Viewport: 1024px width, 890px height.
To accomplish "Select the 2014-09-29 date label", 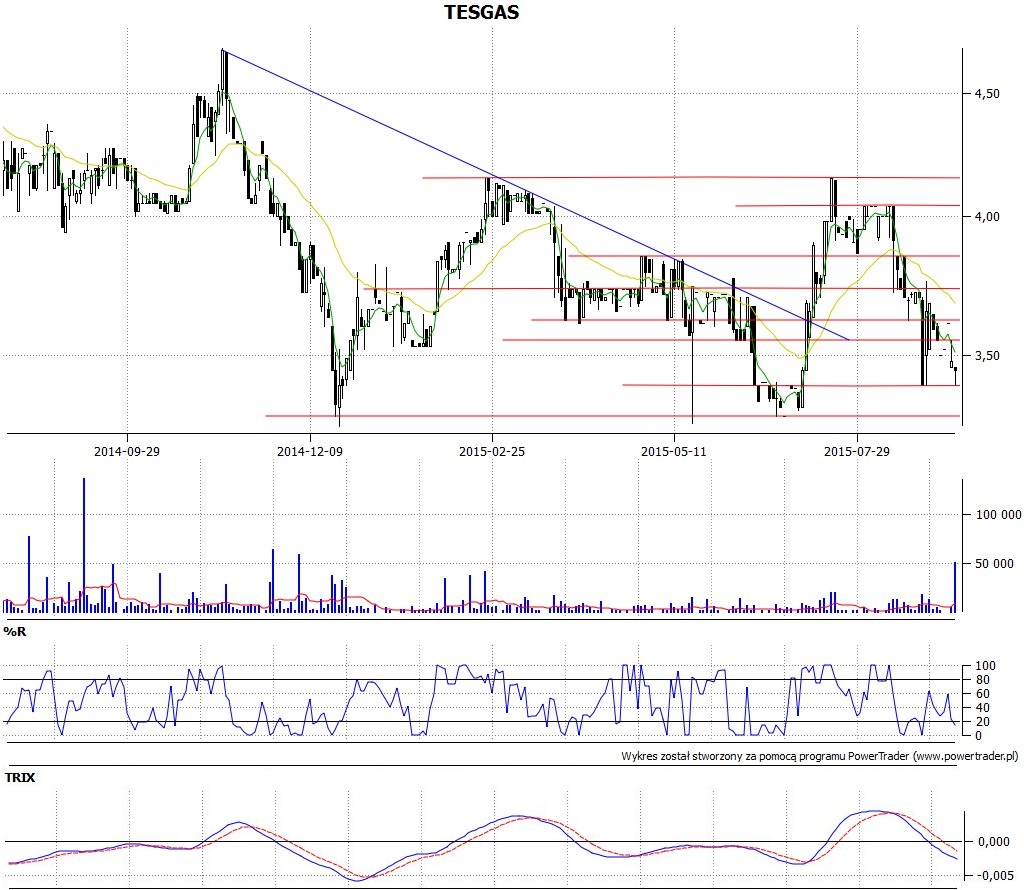I will (x=127, y=451).
